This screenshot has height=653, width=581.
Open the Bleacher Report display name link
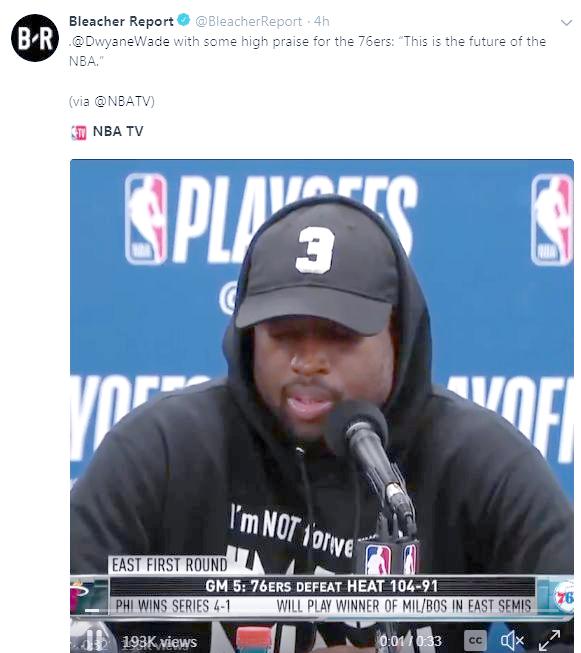[121, 21]
